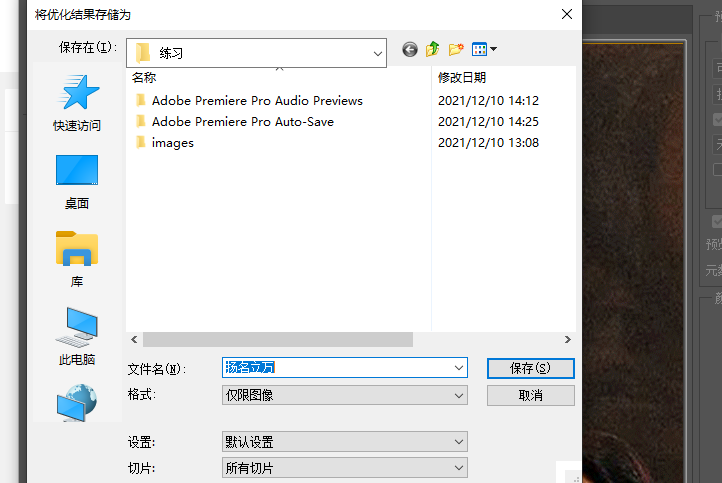Viewport: 722px width, 483px height.
Task: Sort files by 名称 column header
Action: tap(144, 77)
